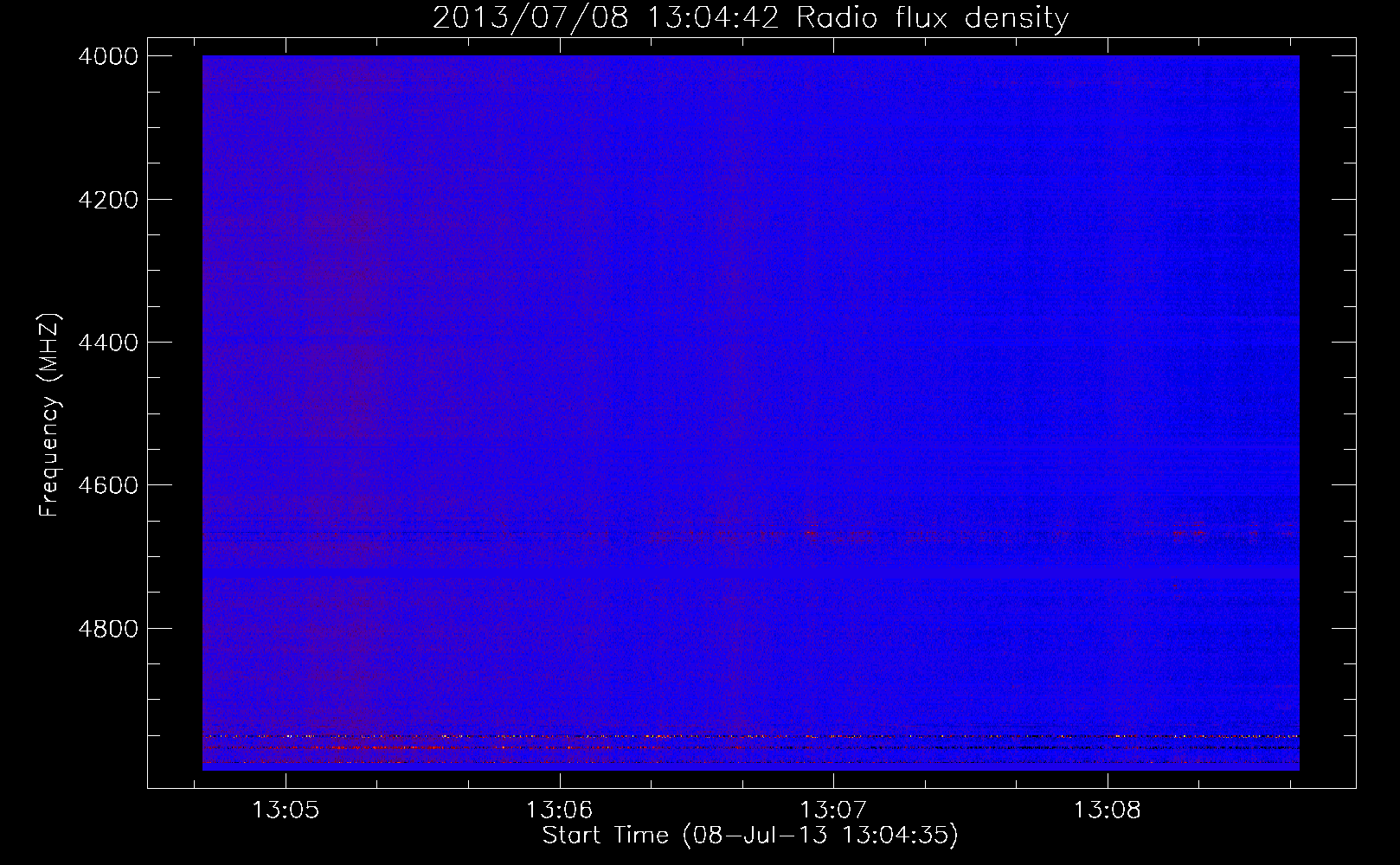Click the 4200 frequency tick label
Viewport: 1400px width, 865px height.
click(107, 200)
